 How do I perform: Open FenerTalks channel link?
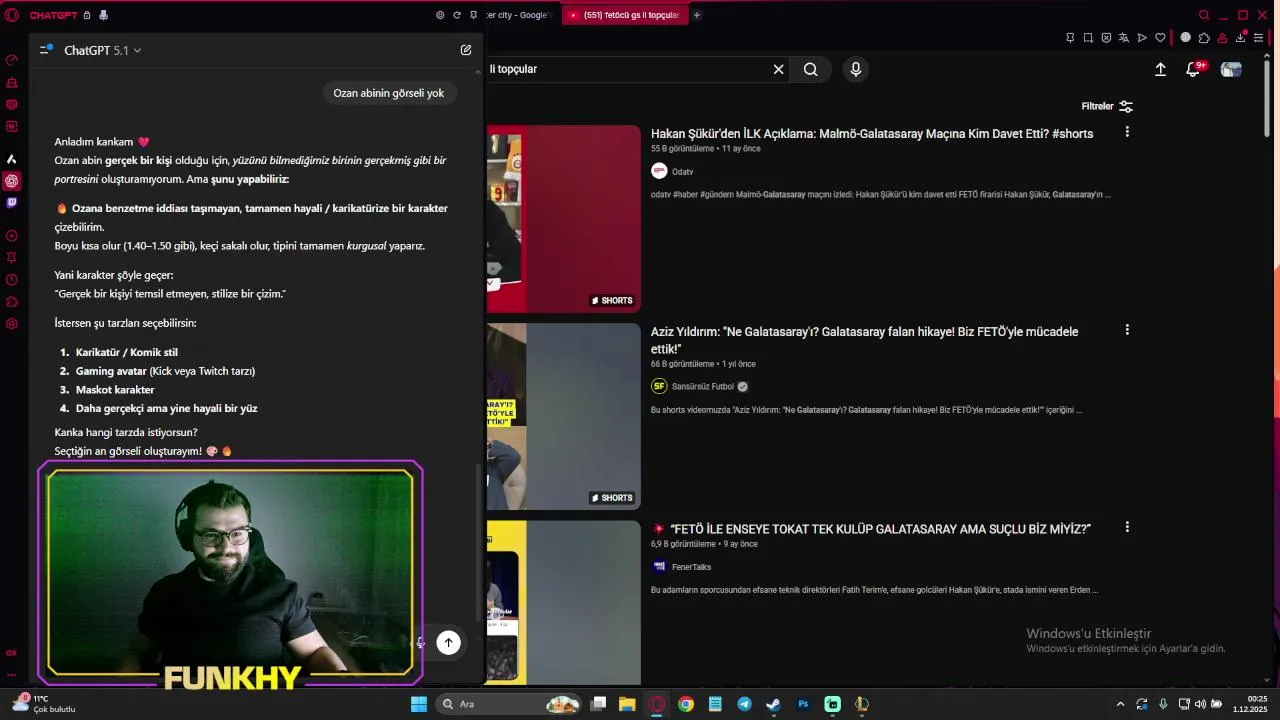[x=691, y=567]
